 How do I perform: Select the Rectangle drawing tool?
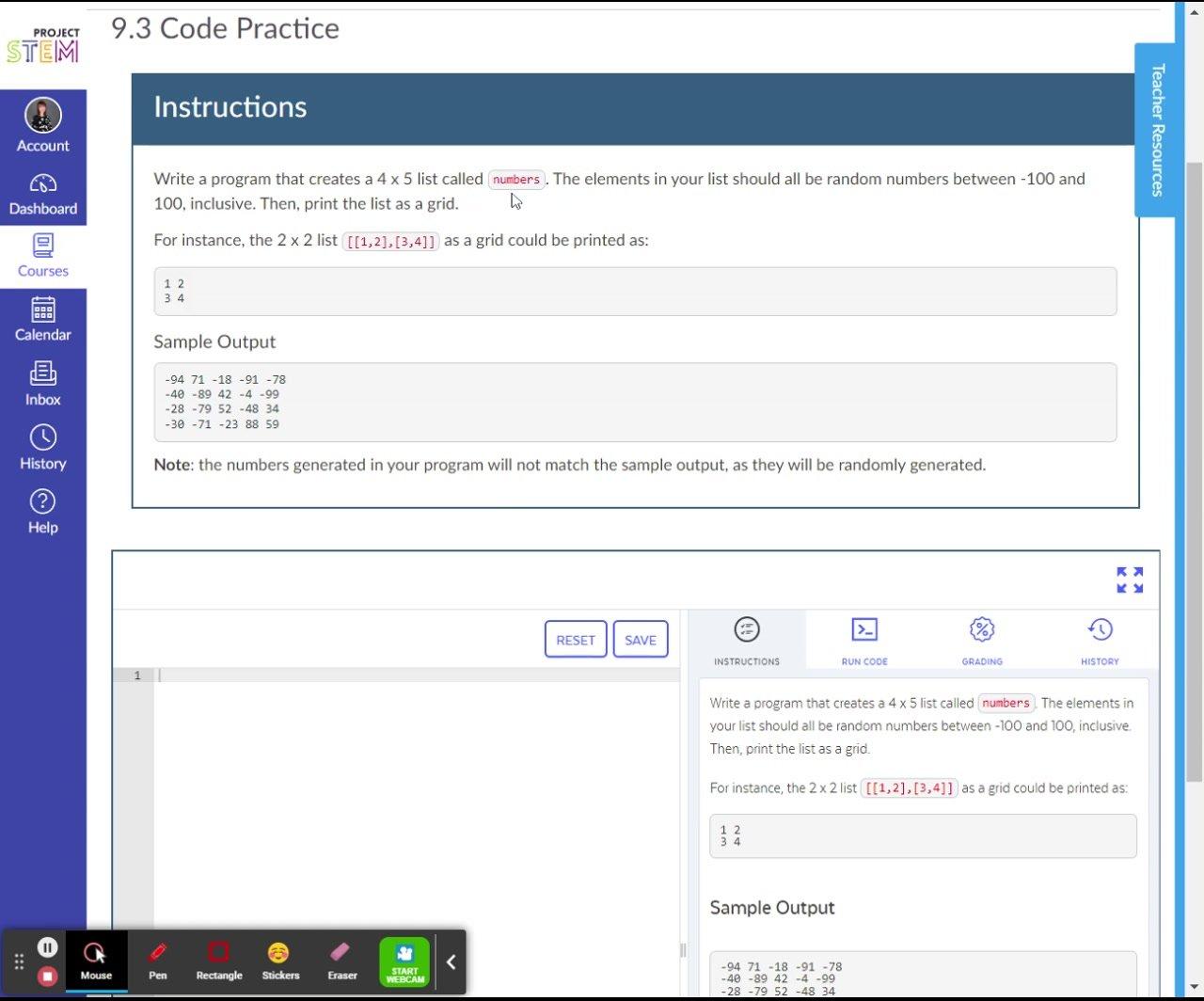pos(218,961)
